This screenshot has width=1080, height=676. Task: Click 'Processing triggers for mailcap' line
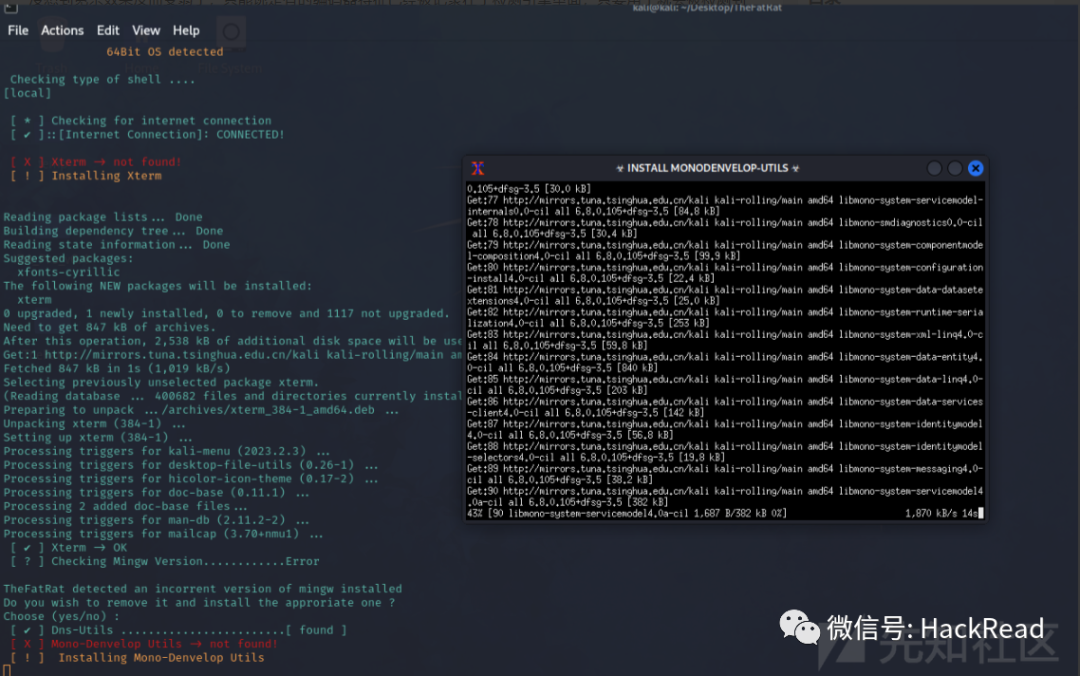(163, 534)
